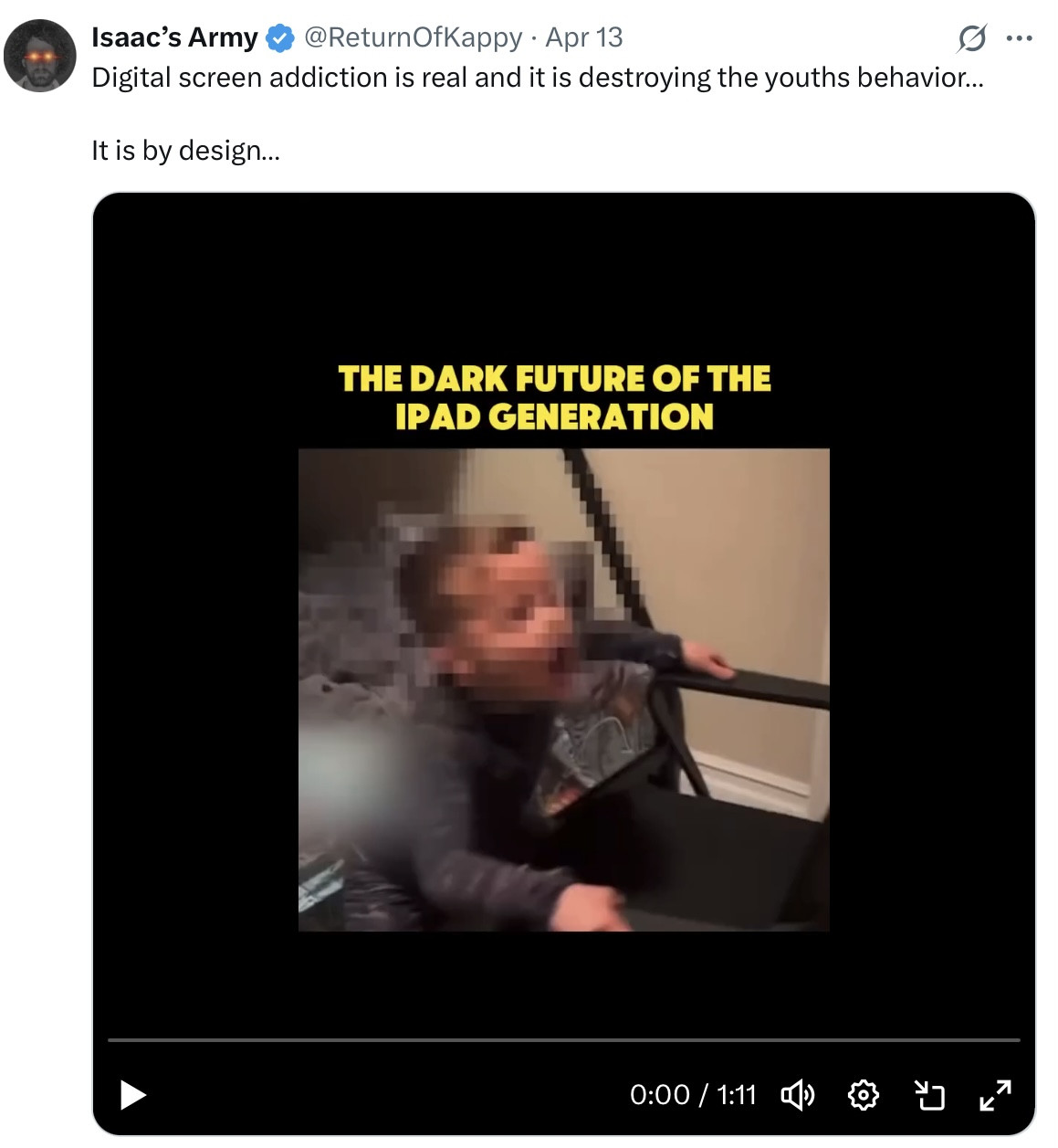Click the black area below the video frame
The height and width of the screenshot is (1148, 1058).
click(564, 982)
